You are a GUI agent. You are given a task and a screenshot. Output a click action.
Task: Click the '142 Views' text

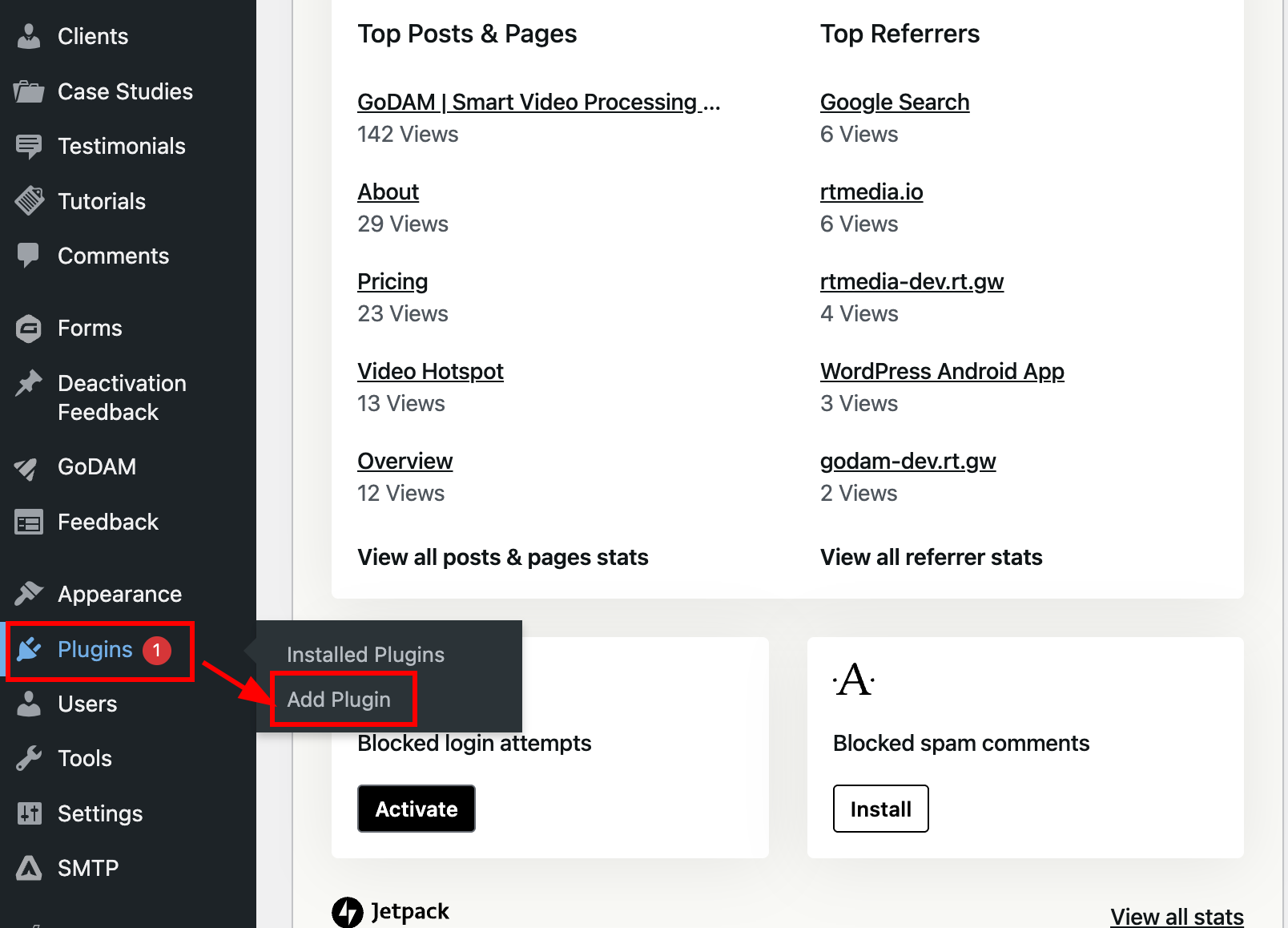point(408,134)
